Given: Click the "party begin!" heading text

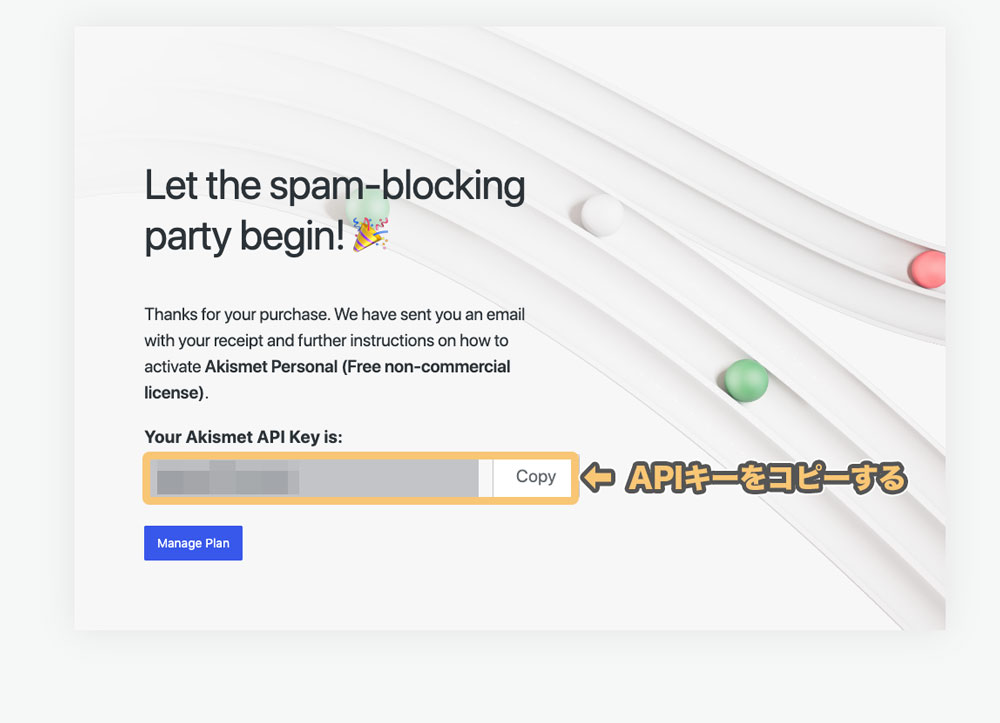Looking at the screenshot, I should coord(245,237).
